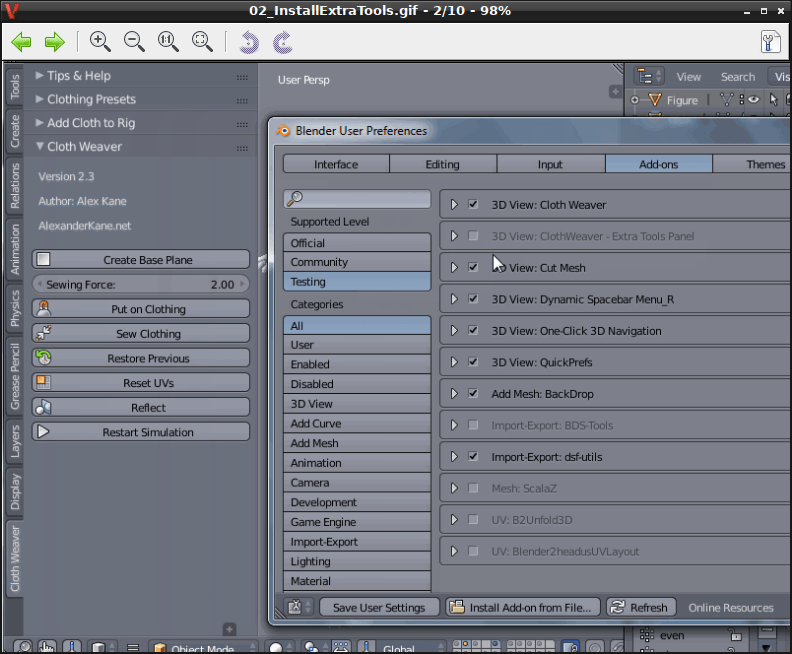Zoom in with the plus magnifier
This screenshot has height=654, width=792.
100,41
